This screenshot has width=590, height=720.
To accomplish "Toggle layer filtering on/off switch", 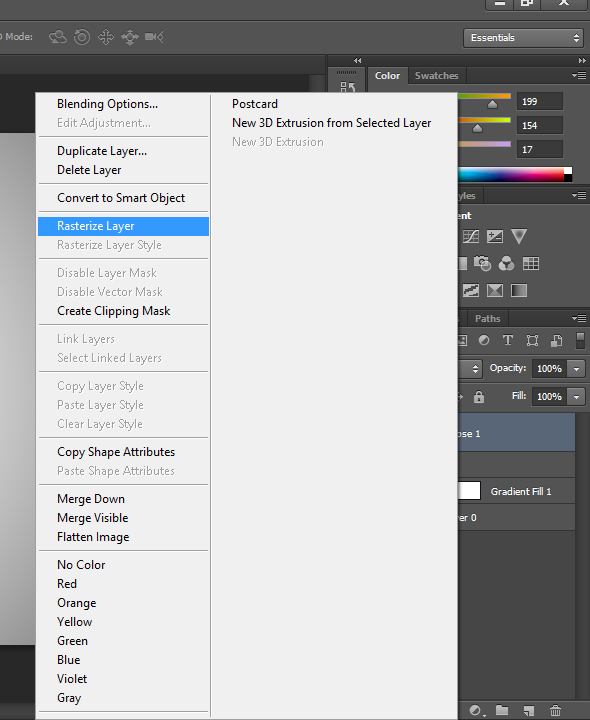I will coord(580,341).
